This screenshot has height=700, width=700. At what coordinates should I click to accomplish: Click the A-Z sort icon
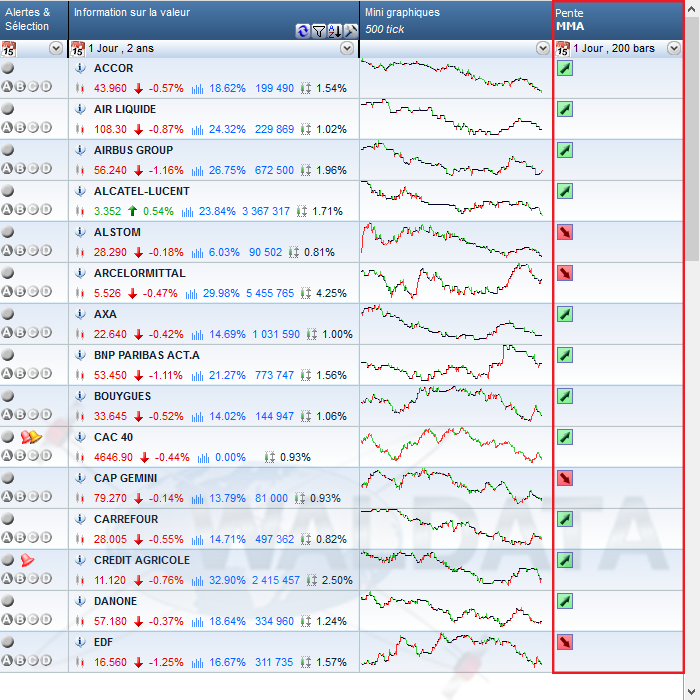point(335,31)
